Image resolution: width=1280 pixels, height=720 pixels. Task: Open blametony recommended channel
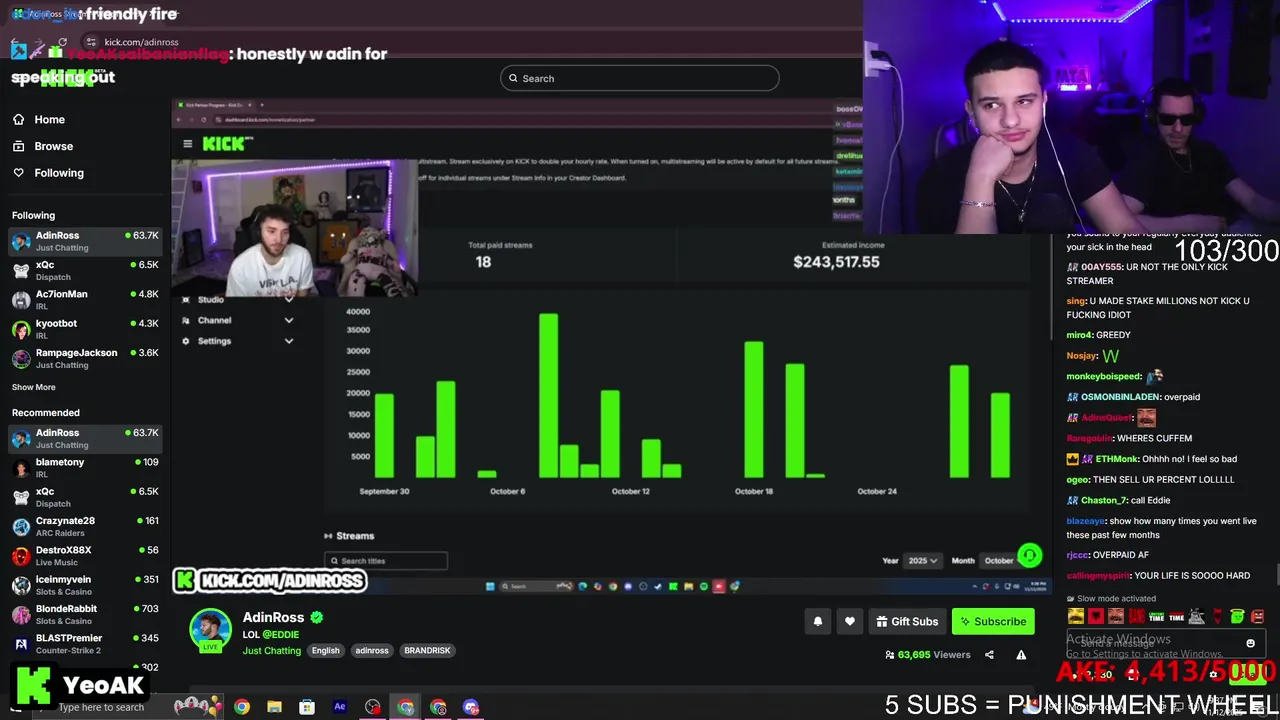85,467
